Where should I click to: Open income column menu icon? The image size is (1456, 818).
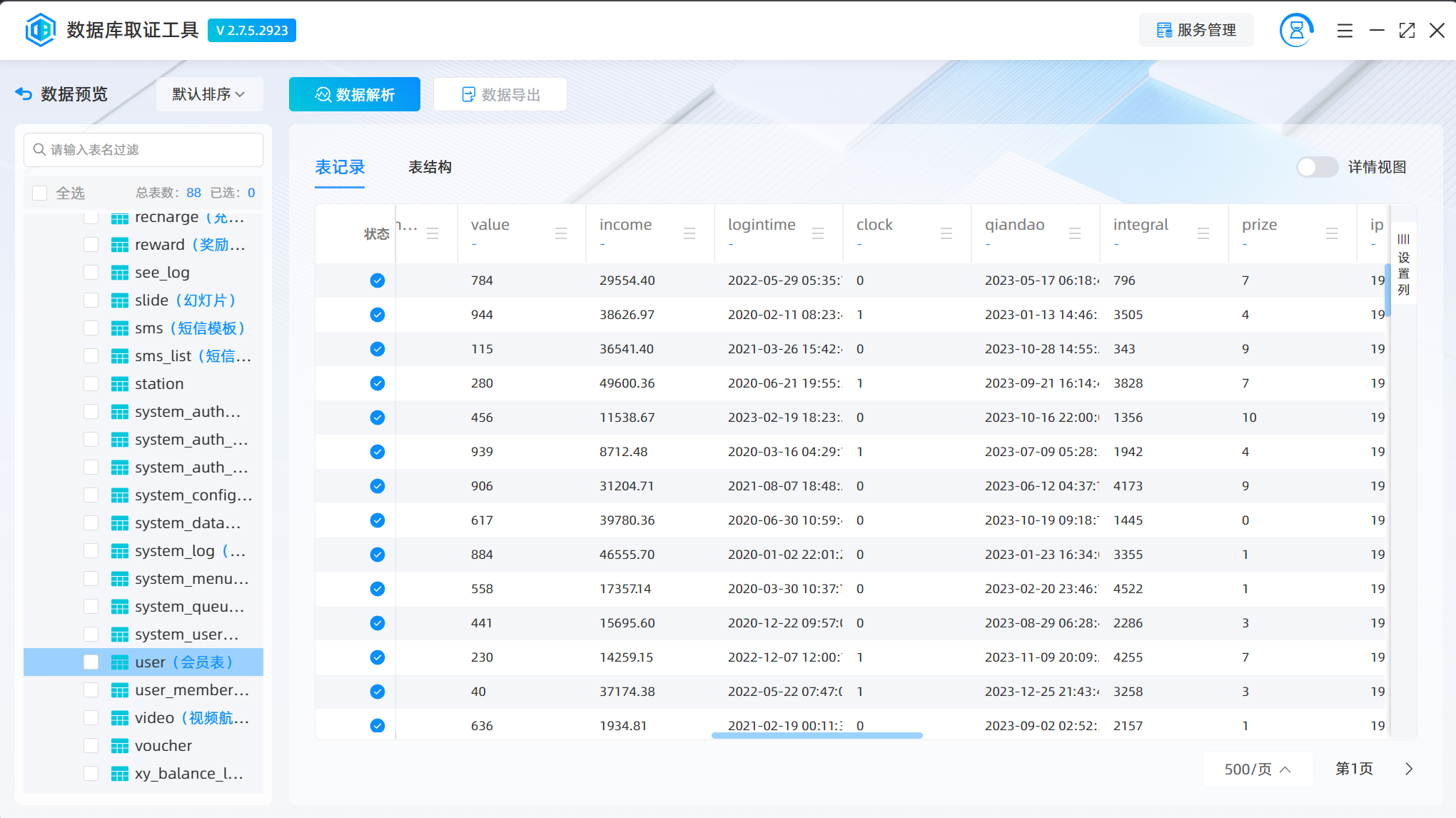pyautogui.click(x=689, y=233)
